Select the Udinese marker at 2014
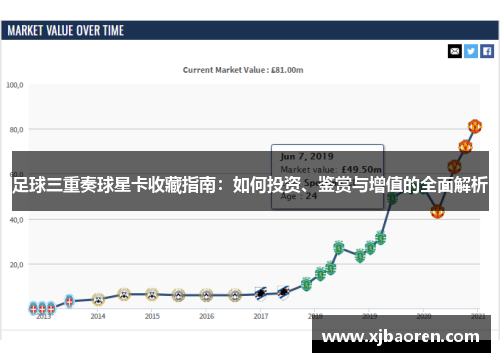The image size is (500, 362). 98,299
